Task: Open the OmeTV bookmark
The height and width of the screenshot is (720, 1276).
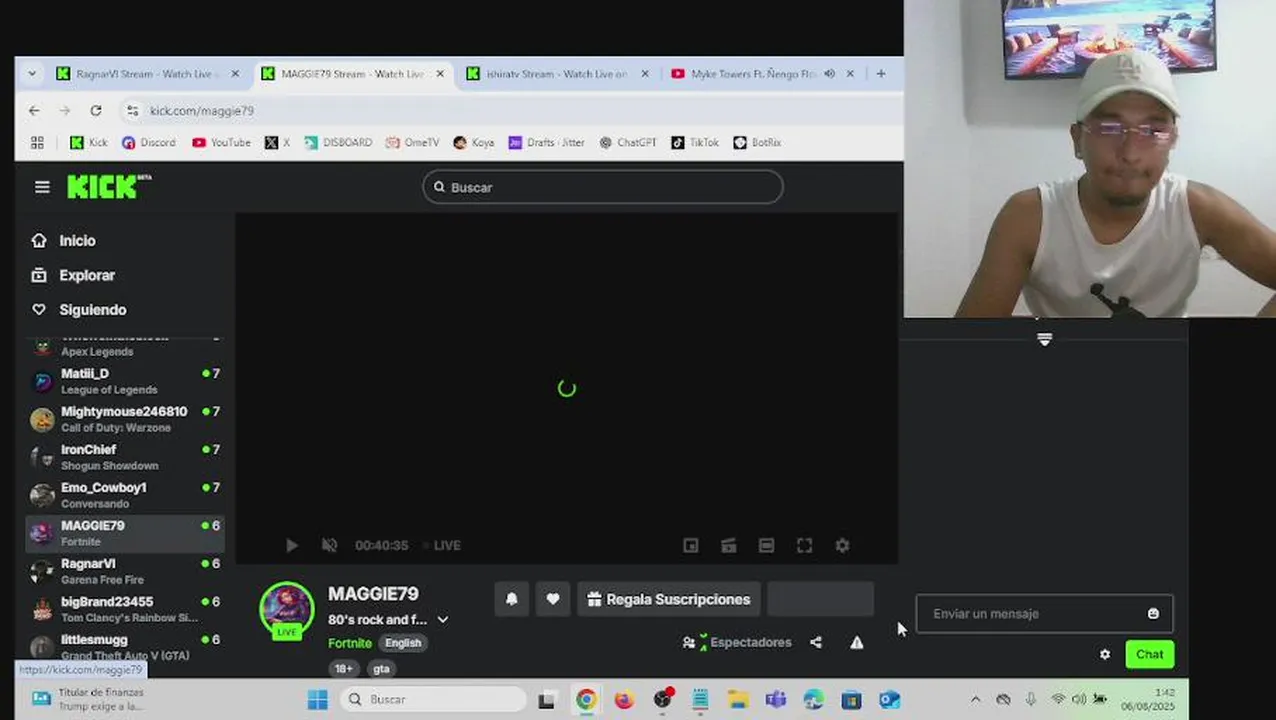Action: pos(412,142)
